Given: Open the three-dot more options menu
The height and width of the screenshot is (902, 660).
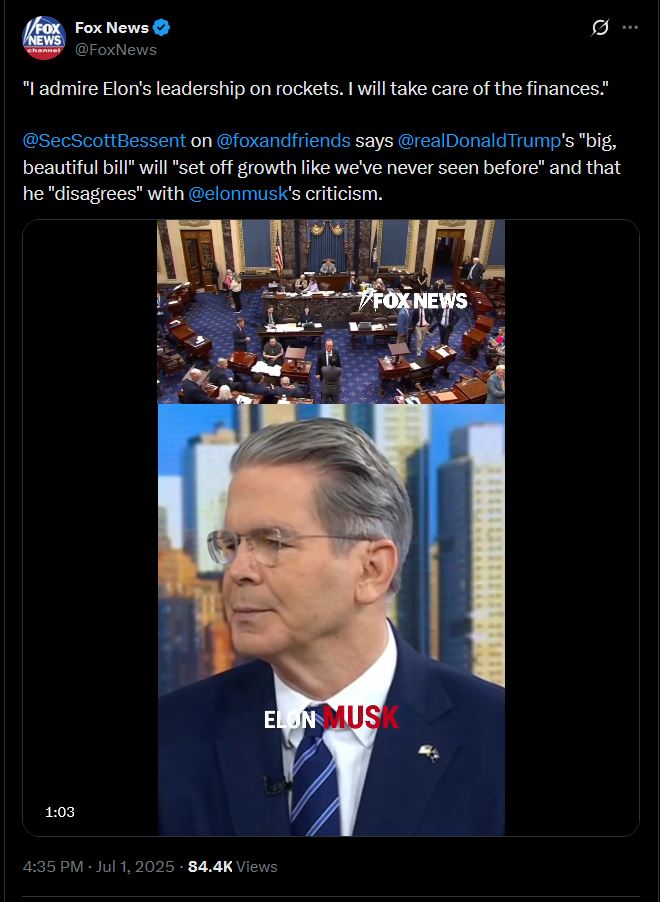Looking at the screenshot, I should click(x=631, y=28).
